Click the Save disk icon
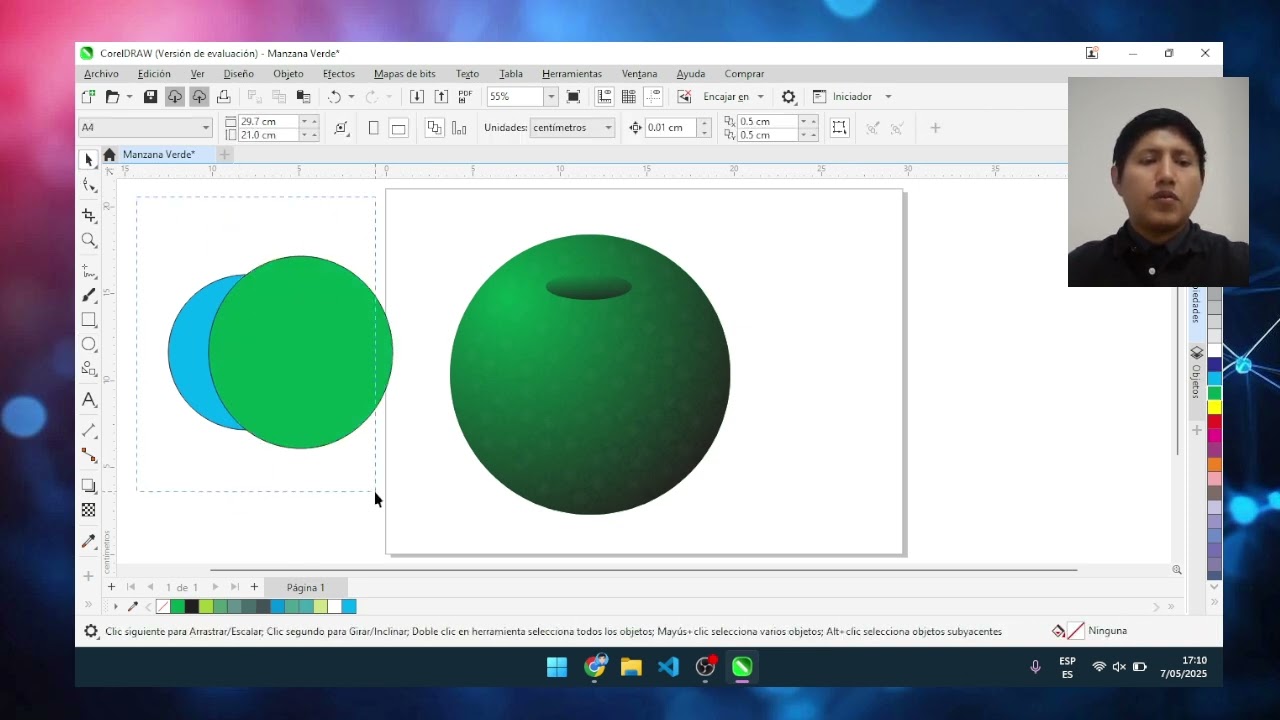1280x720 pixels. point(150,97)
